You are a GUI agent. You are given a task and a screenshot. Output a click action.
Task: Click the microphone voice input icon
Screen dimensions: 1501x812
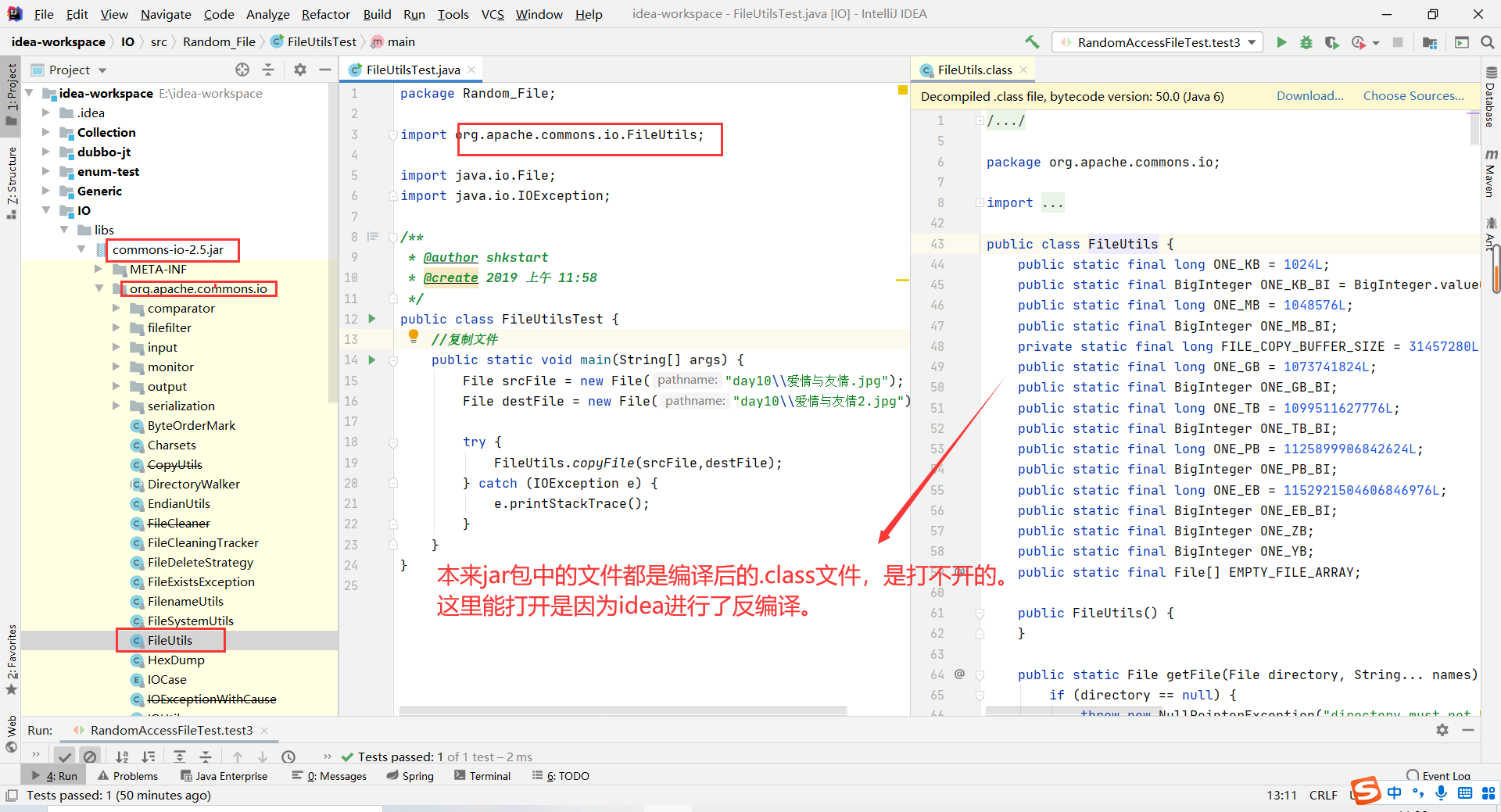pyautogui.click(x=1441, y=793)
